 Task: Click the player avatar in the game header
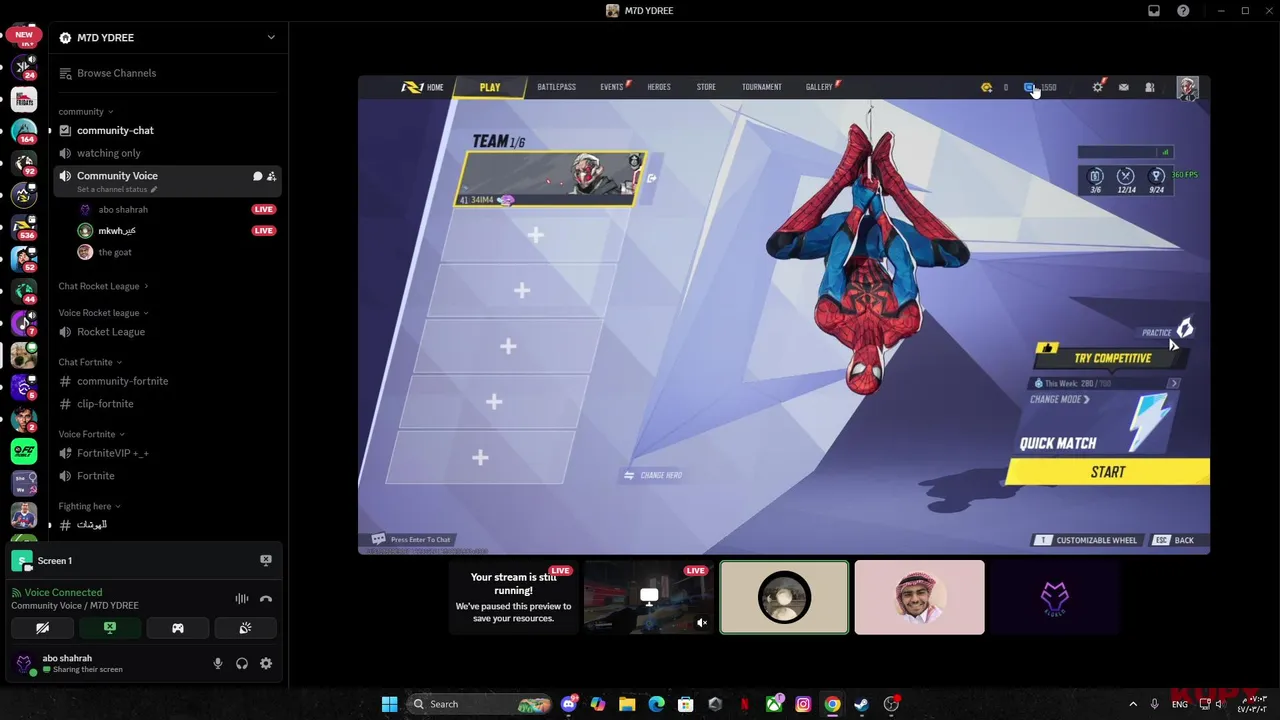pyautogui.click(x=1187, y=88)
